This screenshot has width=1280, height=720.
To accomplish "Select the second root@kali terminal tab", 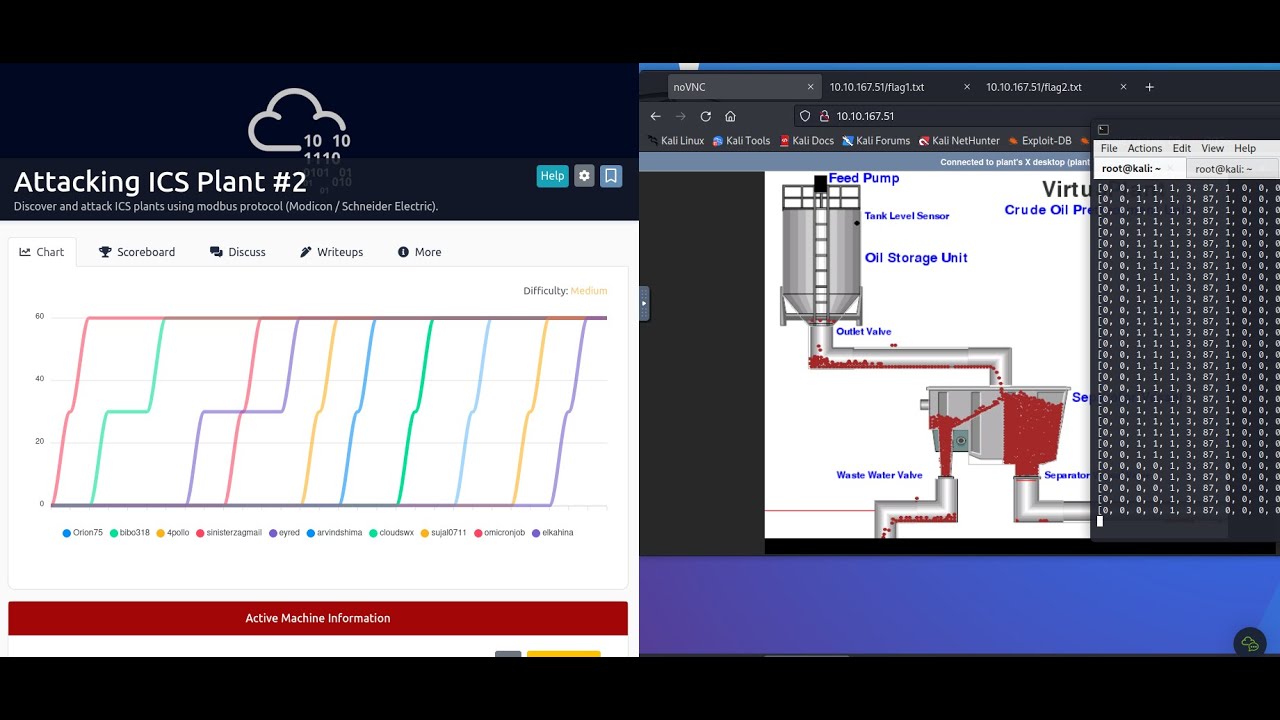I will point(1232,169).
